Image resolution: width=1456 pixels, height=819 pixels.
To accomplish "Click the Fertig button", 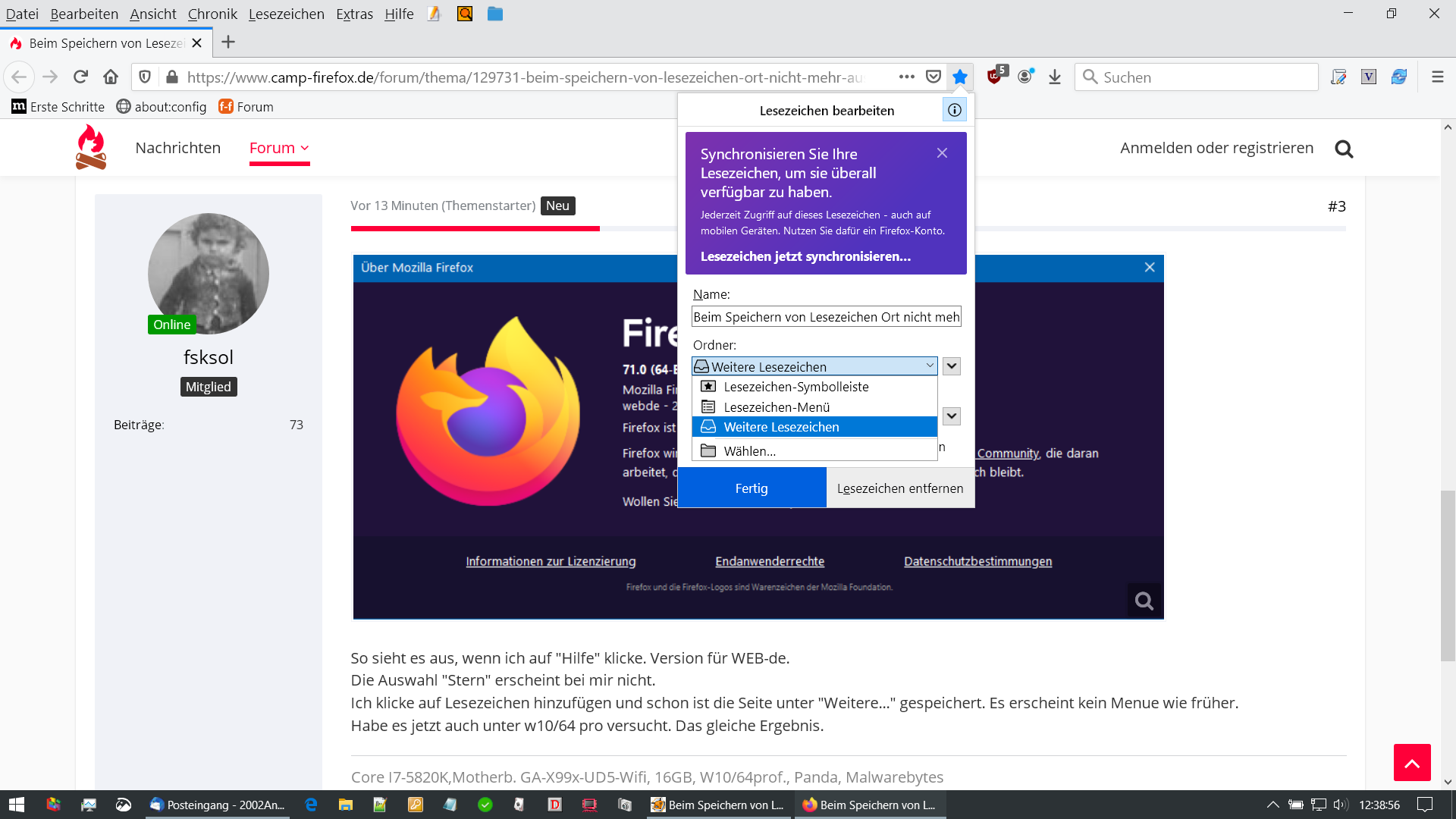I will 752,488.
